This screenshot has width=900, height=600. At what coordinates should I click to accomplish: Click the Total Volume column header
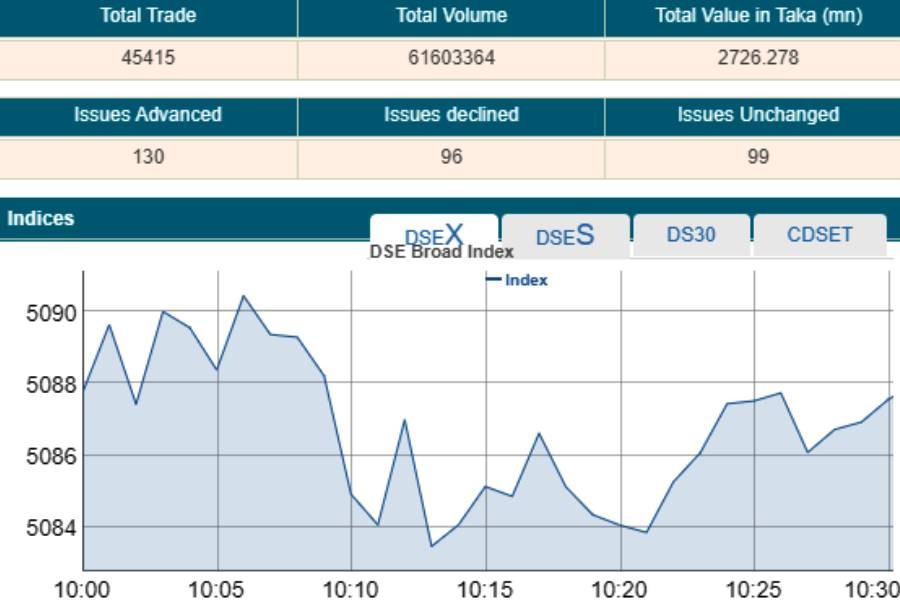[x=451, y=16]
